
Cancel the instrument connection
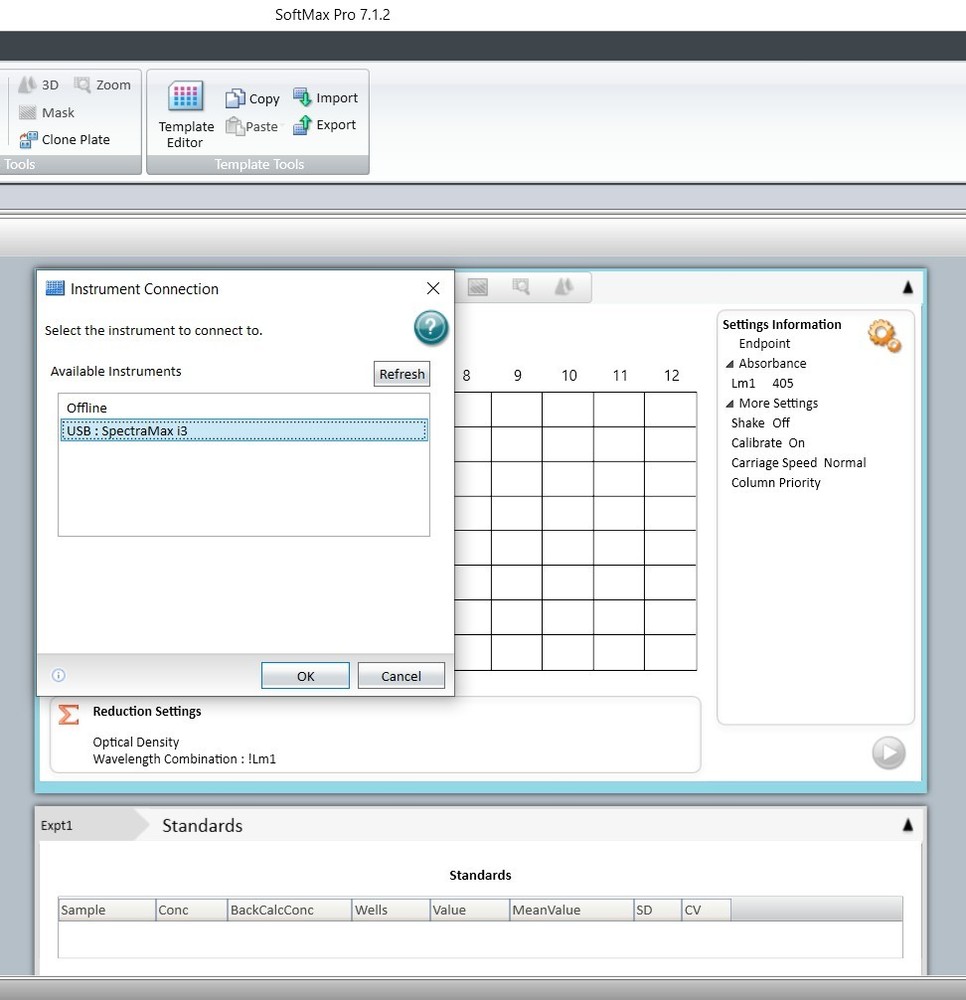pyautogui.click(x=401, y=676)
